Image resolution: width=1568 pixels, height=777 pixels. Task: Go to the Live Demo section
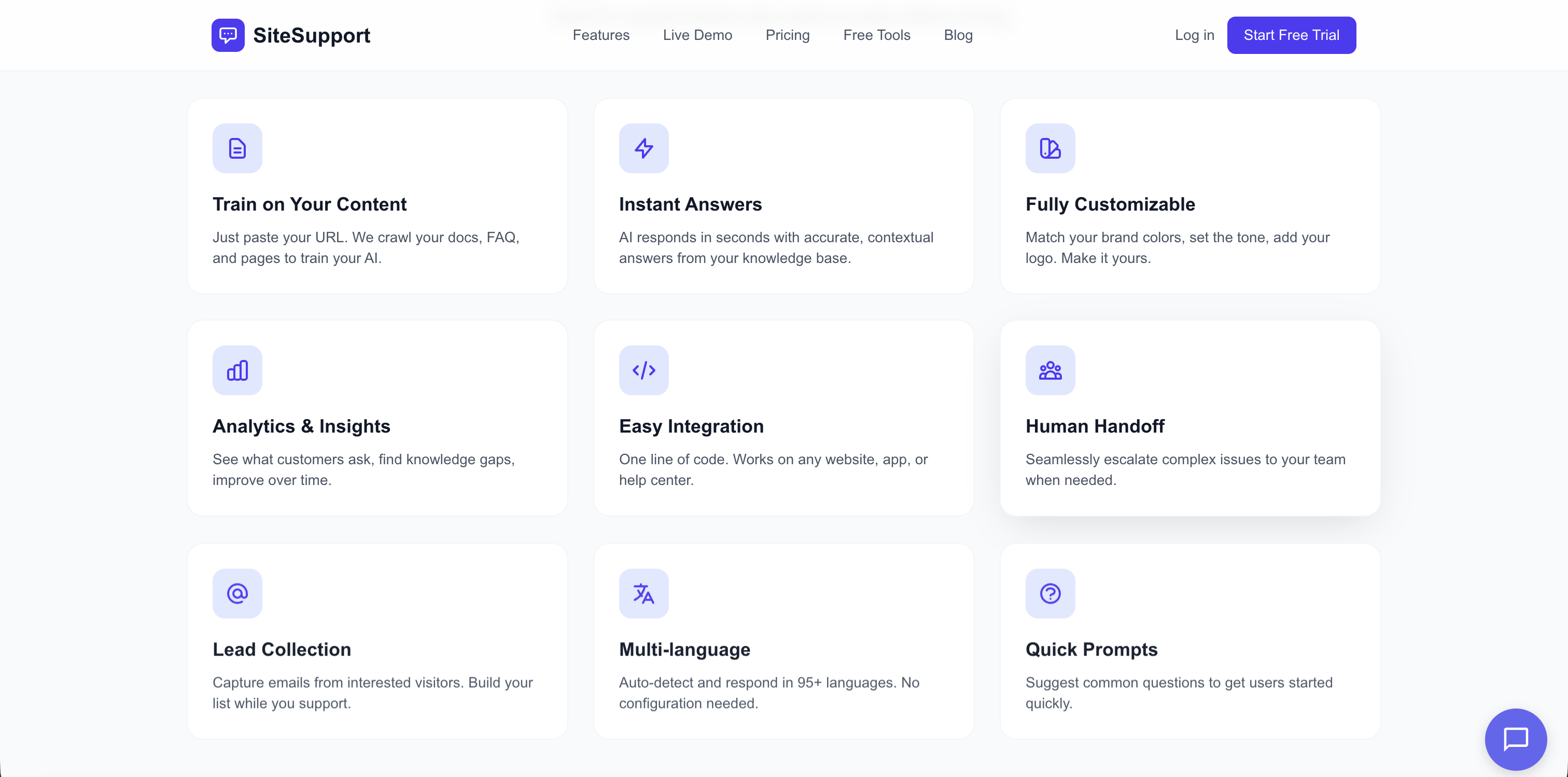[x=697, y=35]
